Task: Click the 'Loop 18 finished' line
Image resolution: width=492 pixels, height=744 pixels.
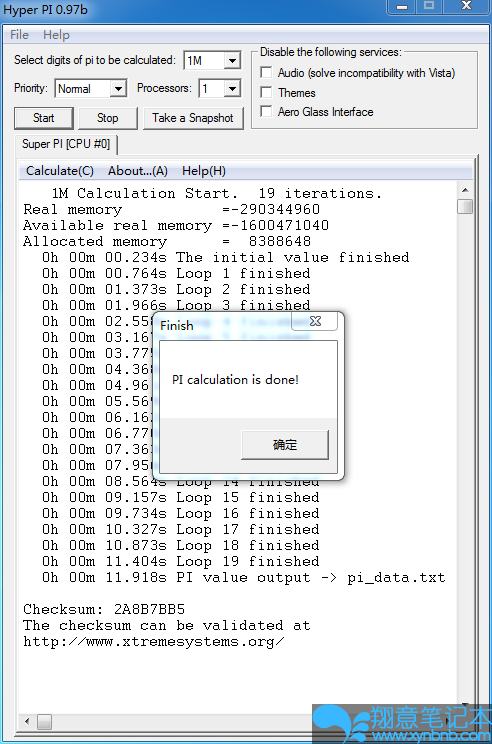Action: tap(181, 546)
